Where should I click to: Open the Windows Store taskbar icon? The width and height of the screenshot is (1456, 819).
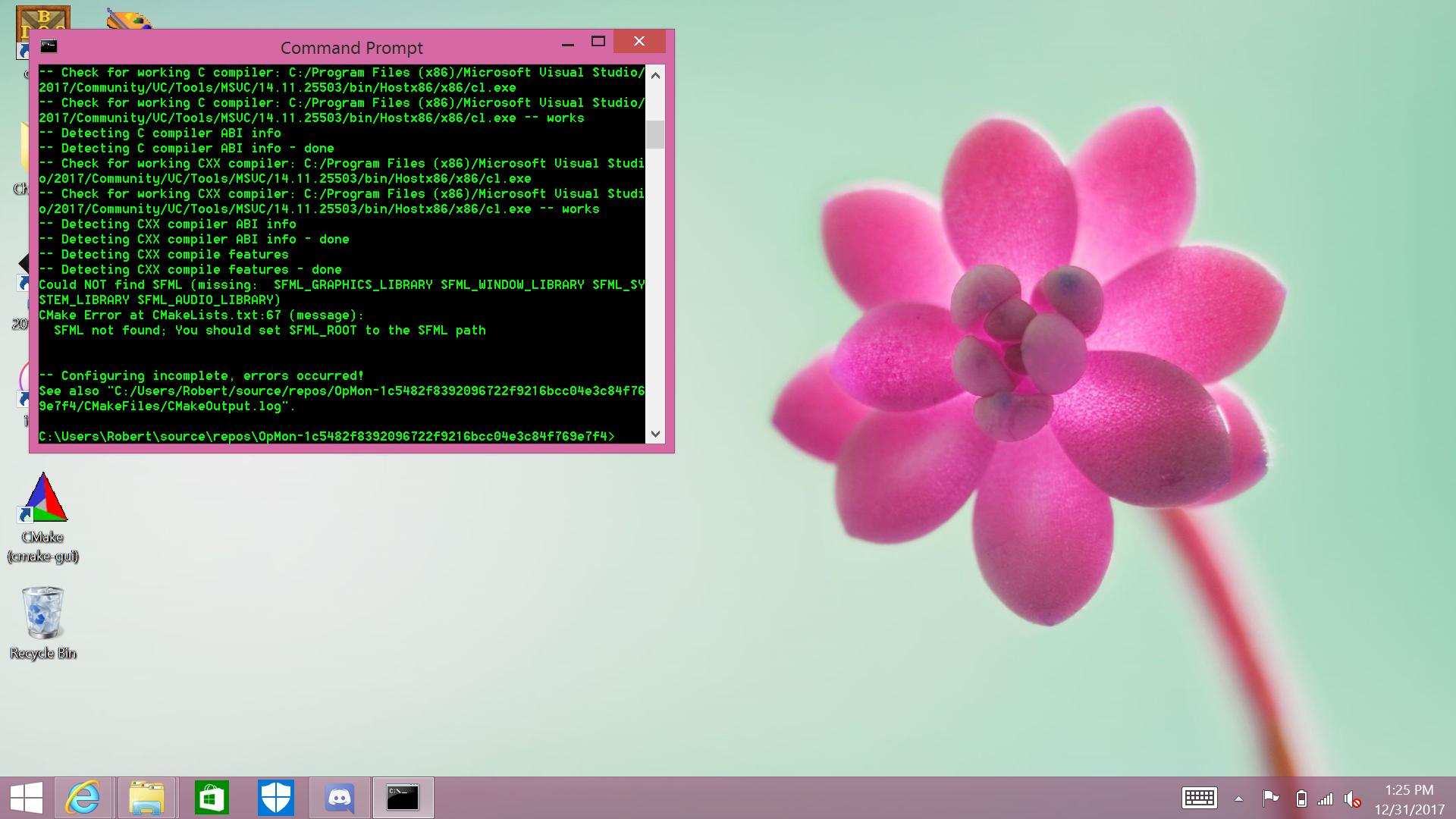pos(212,798)
